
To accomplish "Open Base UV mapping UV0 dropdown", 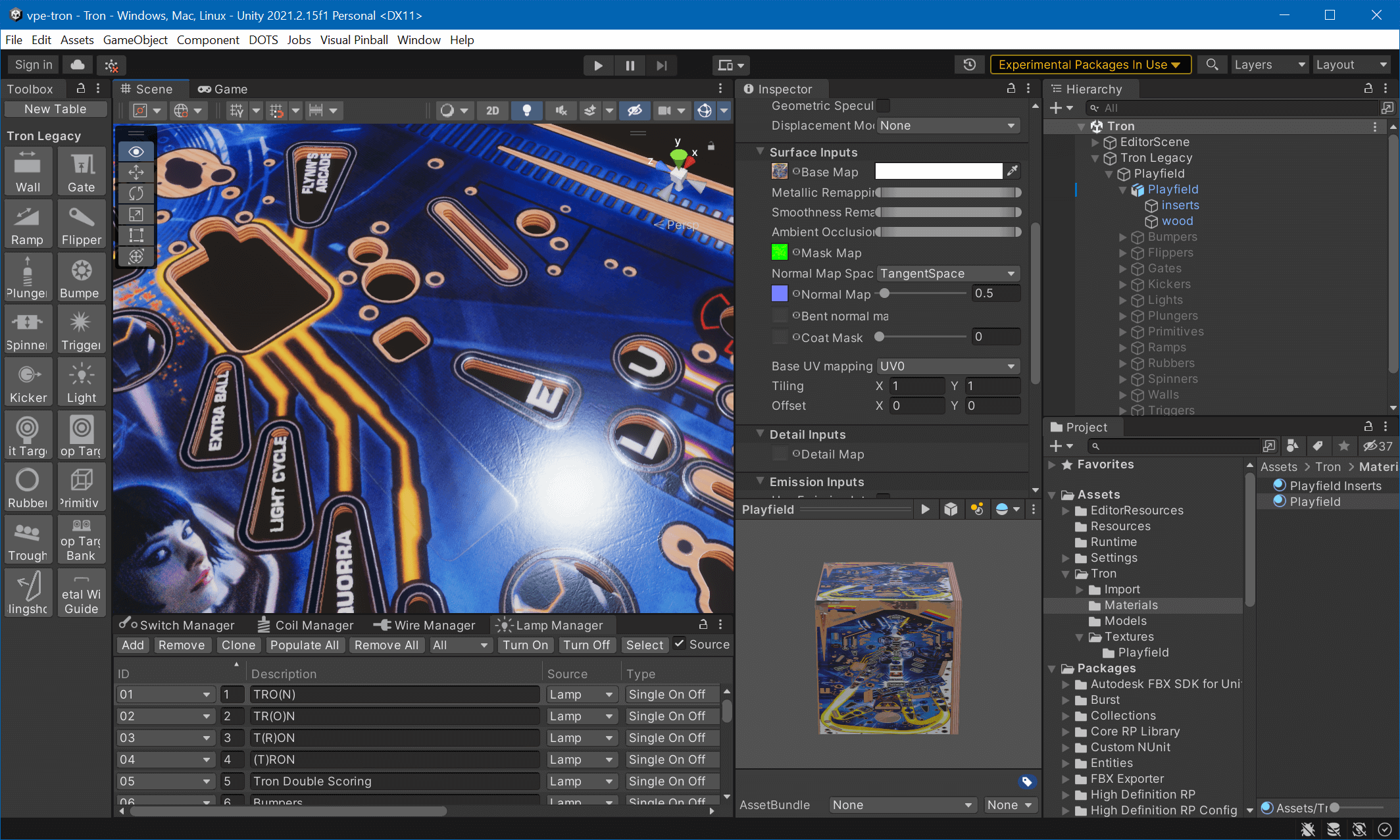I will coord(948,366).
